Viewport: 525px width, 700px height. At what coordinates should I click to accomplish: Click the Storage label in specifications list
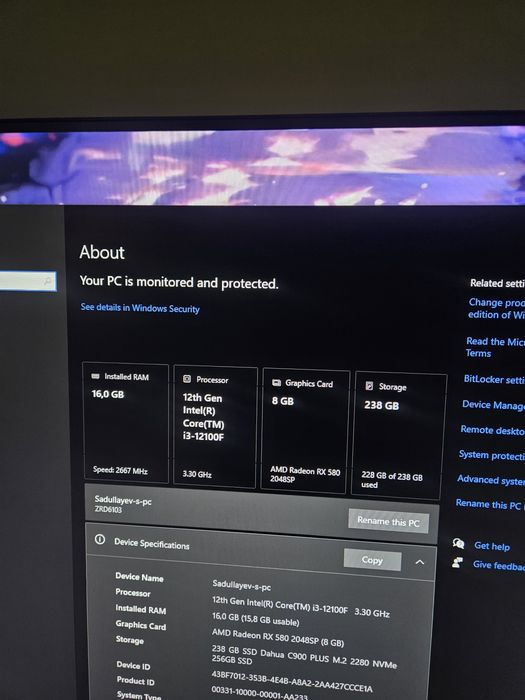coord(129,640)
